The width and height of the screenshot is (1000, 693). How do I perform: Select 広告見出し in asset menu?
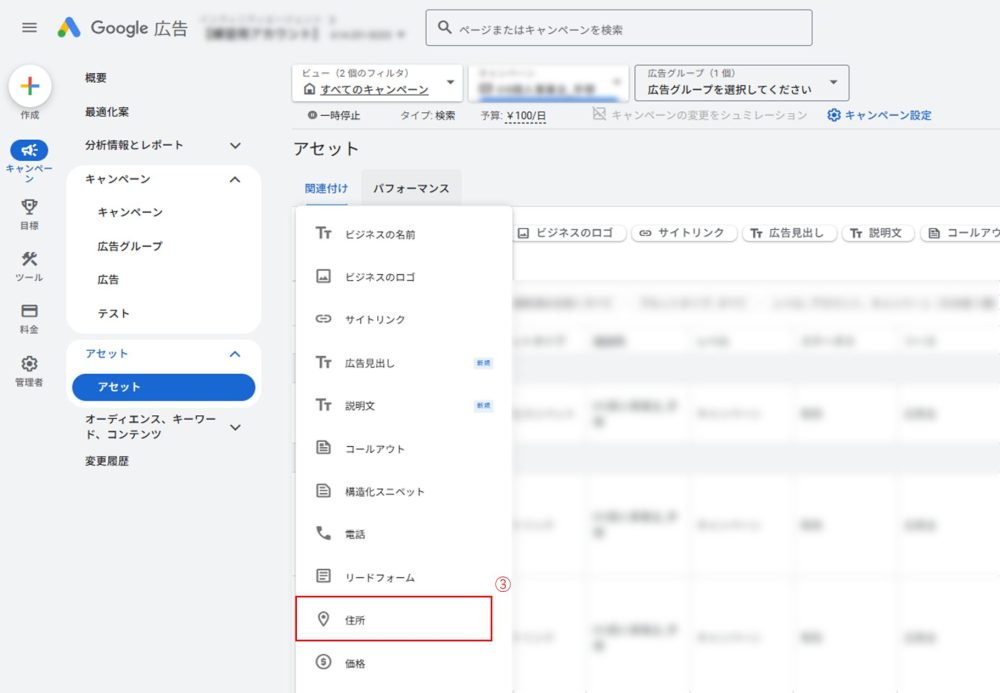click(x=404, y=363)
